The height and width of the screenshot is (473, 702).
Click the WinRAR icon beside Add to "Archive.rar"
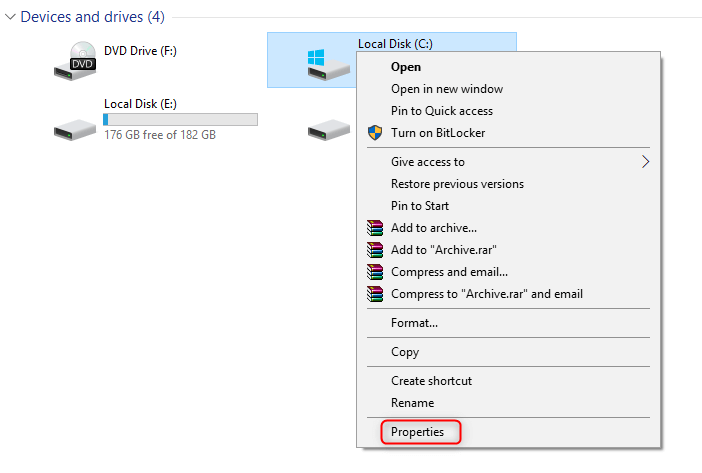(x=375, y=250)
